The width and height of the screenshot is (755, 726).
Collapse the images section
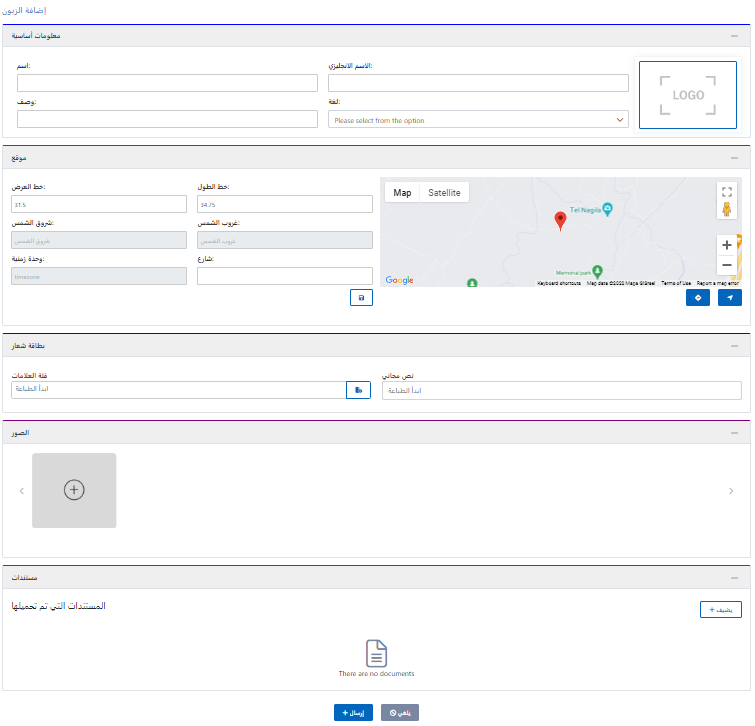click(735, 433)
